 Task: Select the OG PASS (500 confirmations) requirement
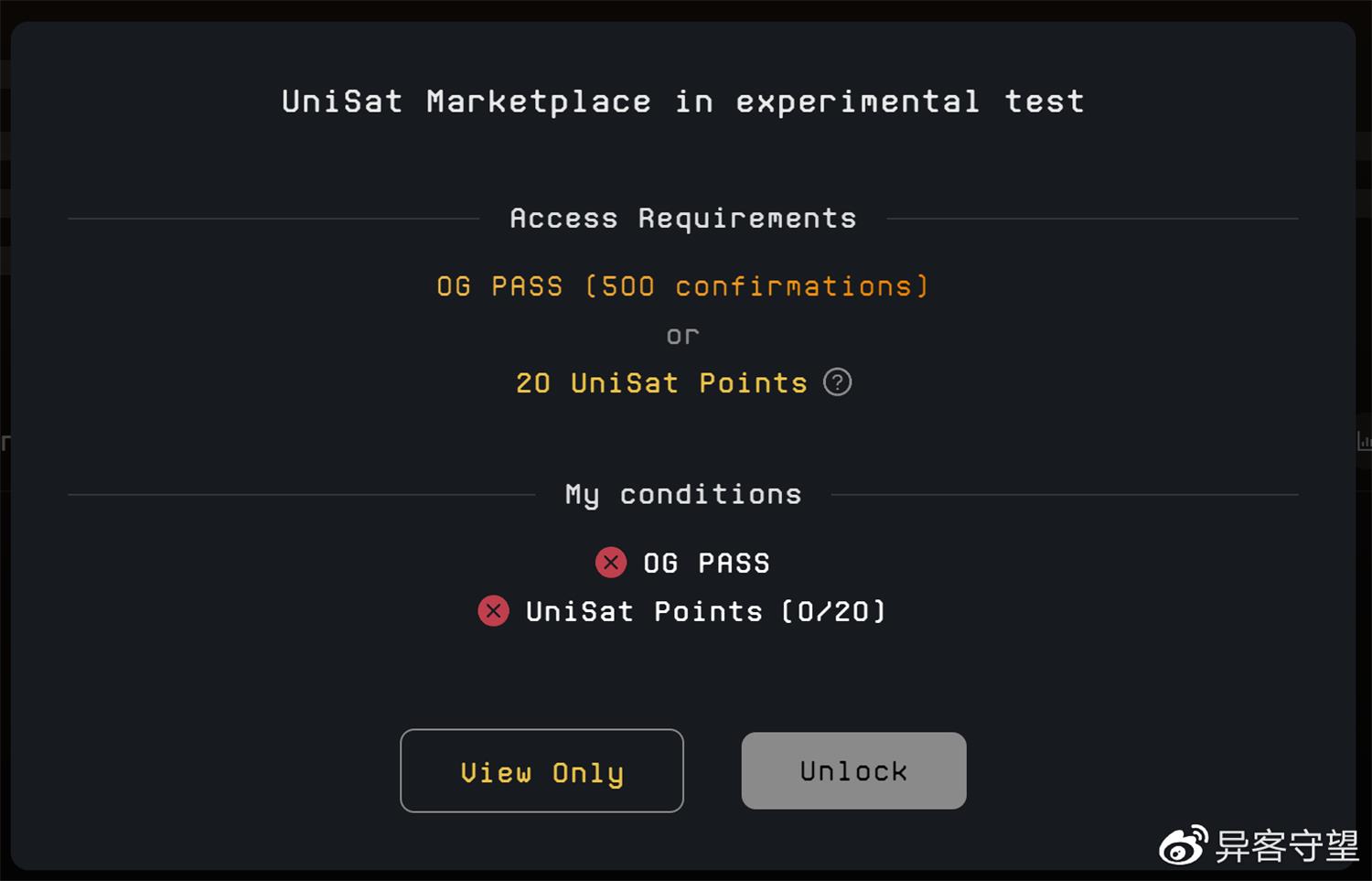pyautogui.click(x=682, y=286)
